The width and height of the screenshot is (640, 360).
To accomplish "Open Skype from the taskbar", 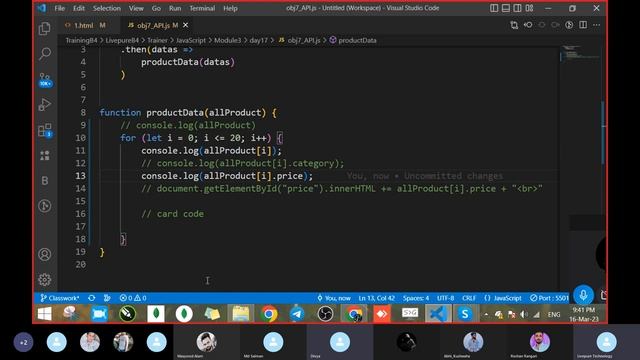I will click(x=464, y=314).
